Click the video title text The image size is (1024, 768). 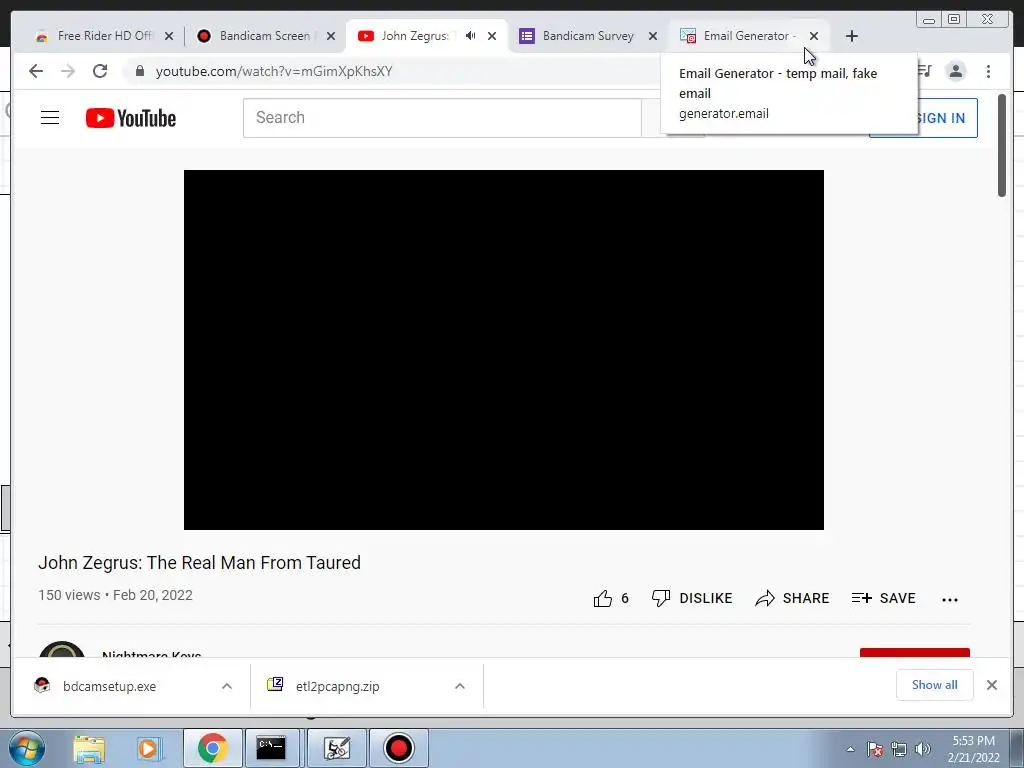(199, 562)
